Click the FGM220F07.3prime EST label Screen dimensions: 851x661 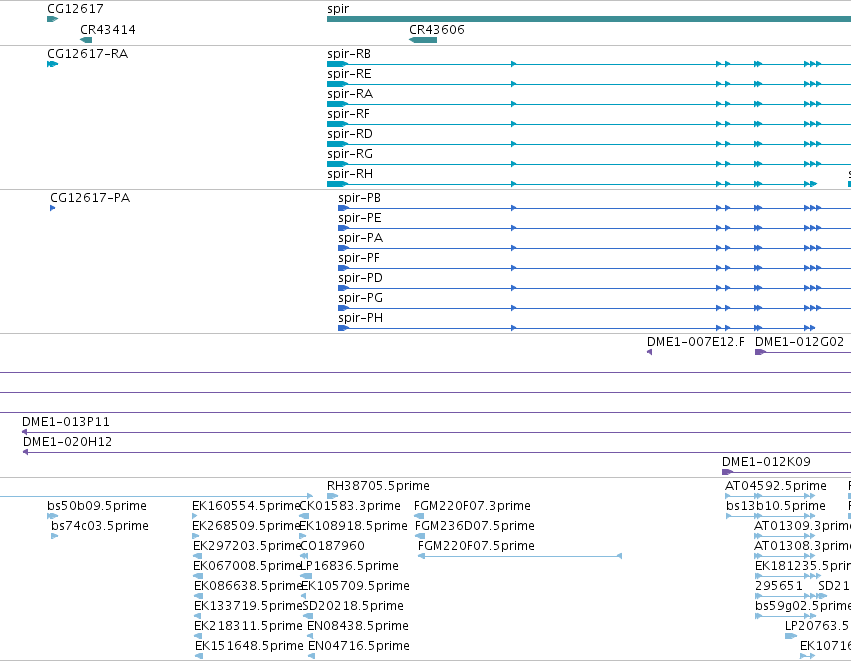pos(472,506)
